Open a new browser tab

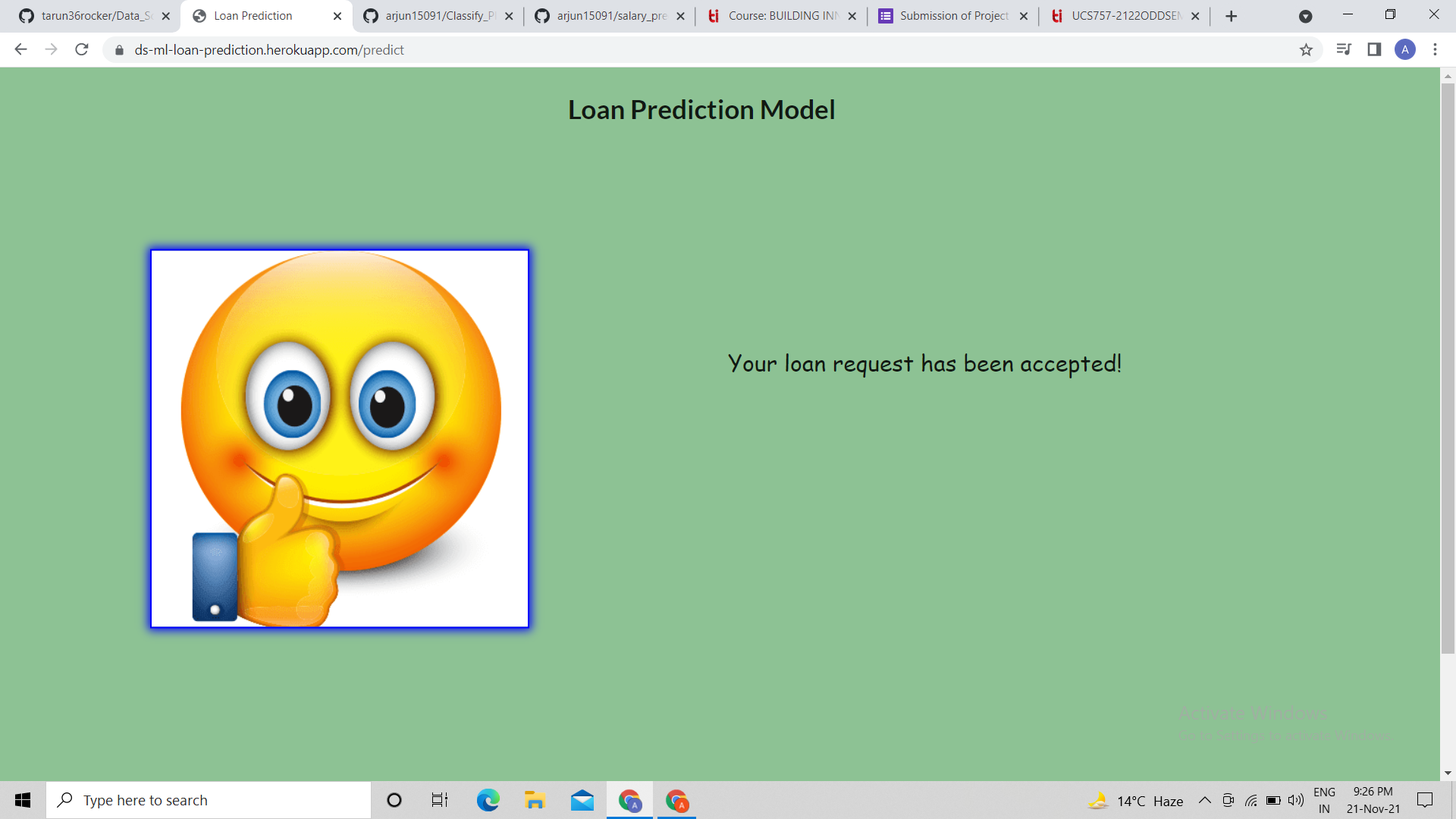pos(1231,15)
